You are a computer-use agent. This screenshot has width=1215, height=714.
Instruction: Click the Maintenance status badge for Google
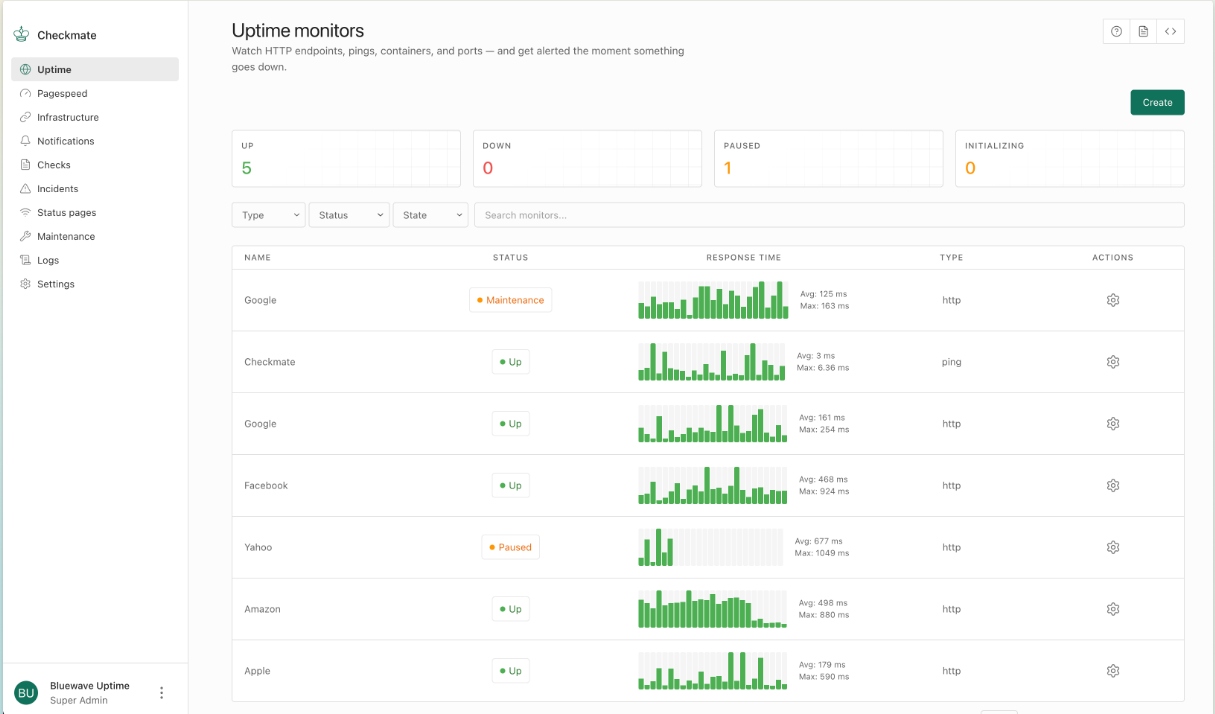pos(510,300)
